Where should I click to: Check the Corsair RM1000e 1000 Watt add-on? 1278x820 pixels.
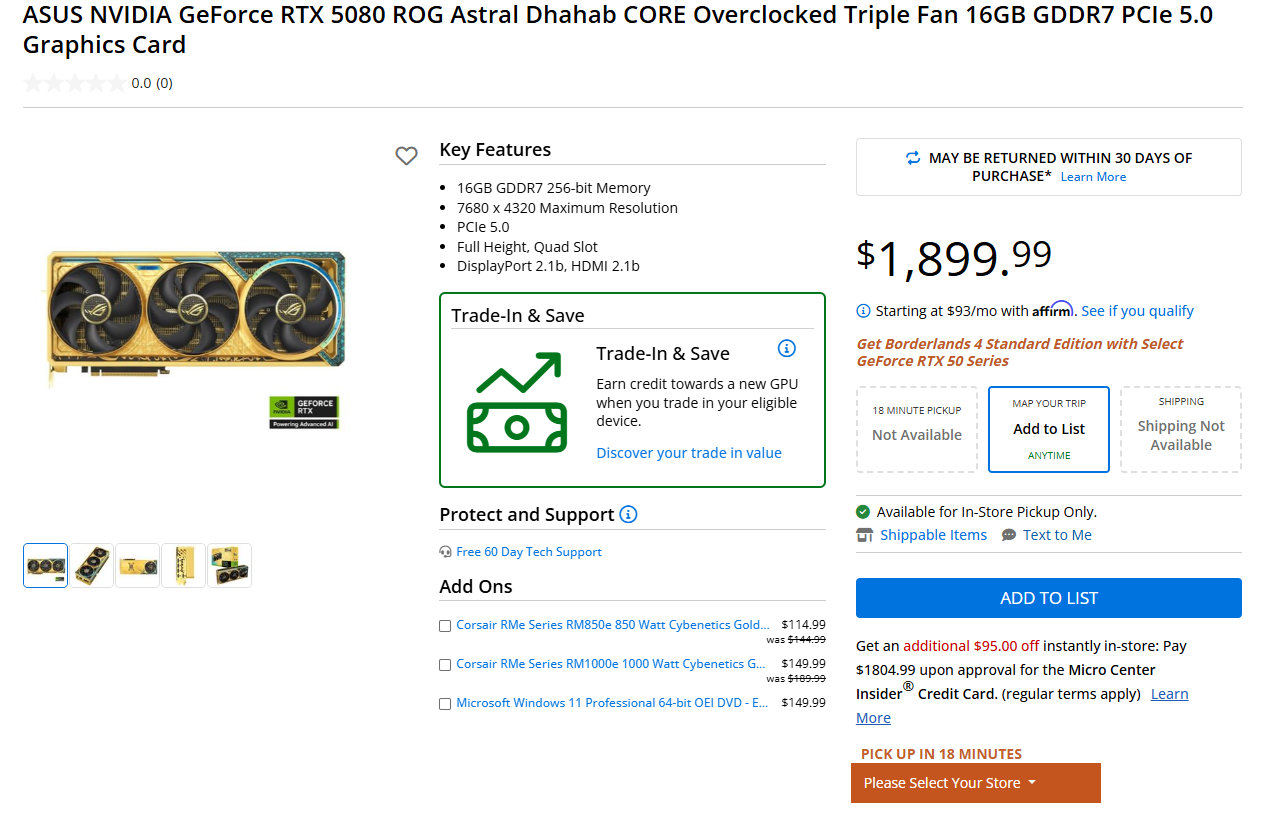[x=445, y=664]
